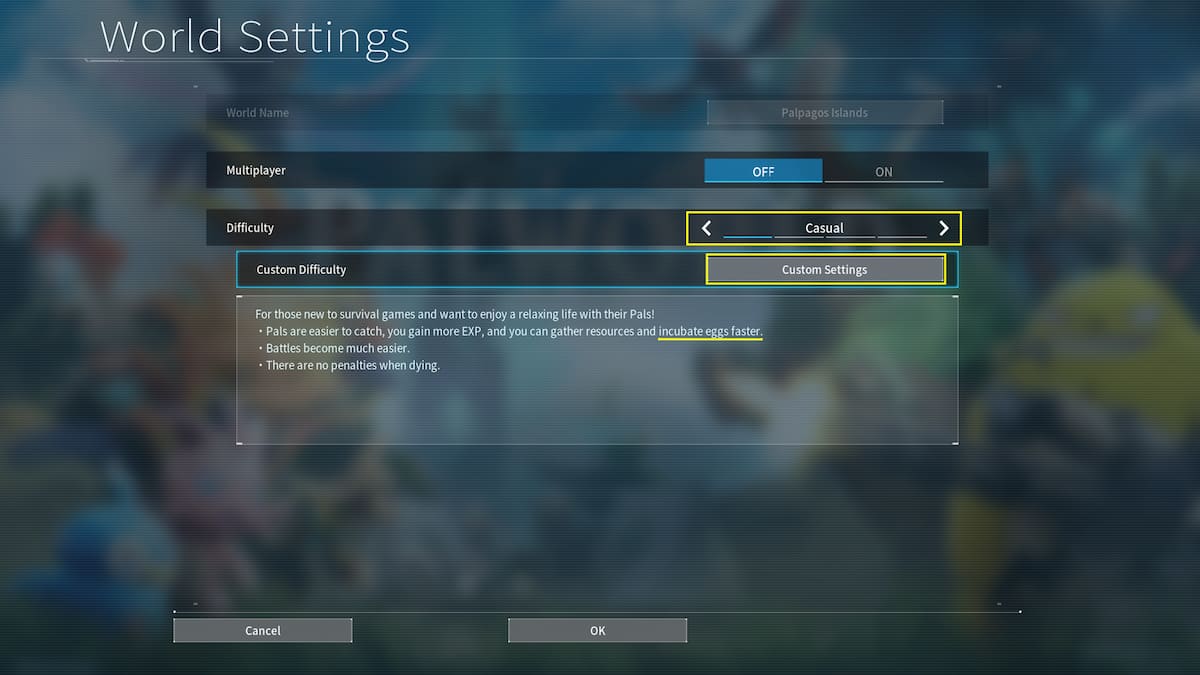Click the first blue difficulty segment bar
The height and width of the screenshot is (675, 1200).
tap(747, 237)
